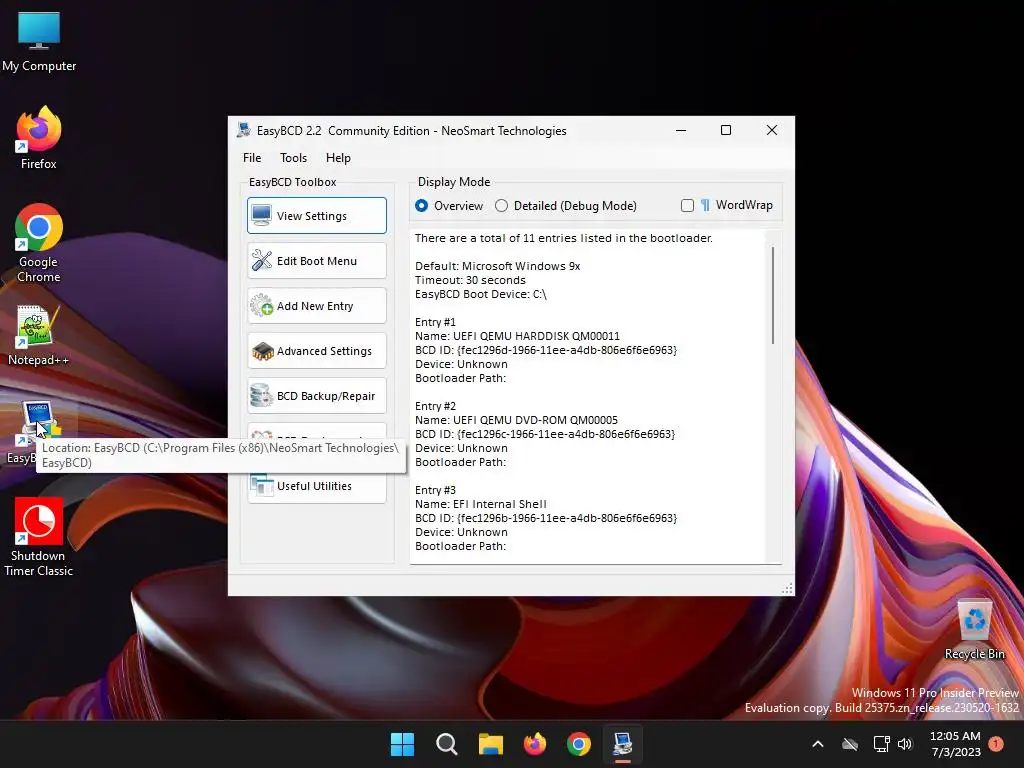
Task: Open the File menu
Action: point(252,157)
